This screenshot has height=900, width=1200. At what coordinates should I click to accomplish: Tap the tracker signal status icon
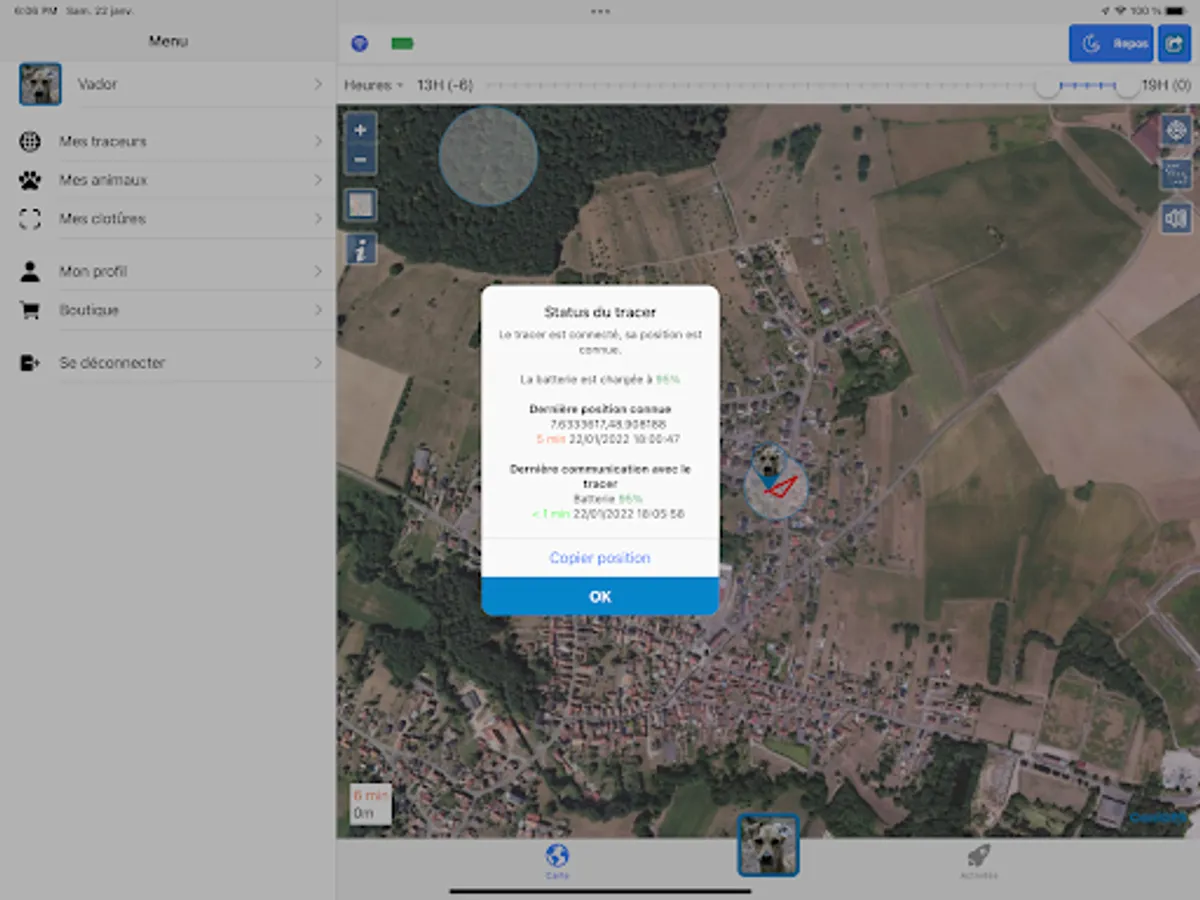coord(360,44)
